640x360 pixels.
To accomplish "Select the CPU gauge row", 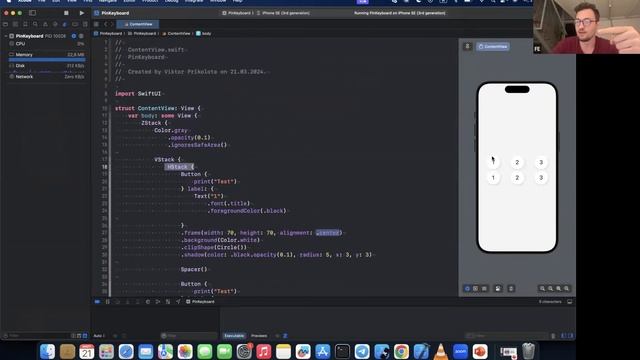I will point(46,44).
